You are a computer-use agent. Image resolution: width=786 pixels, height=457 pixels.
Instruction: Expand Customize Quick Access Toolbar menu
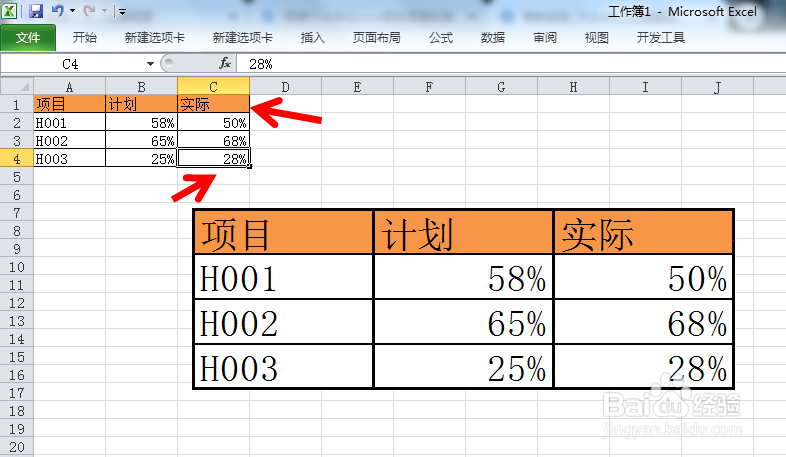point(122,11)
